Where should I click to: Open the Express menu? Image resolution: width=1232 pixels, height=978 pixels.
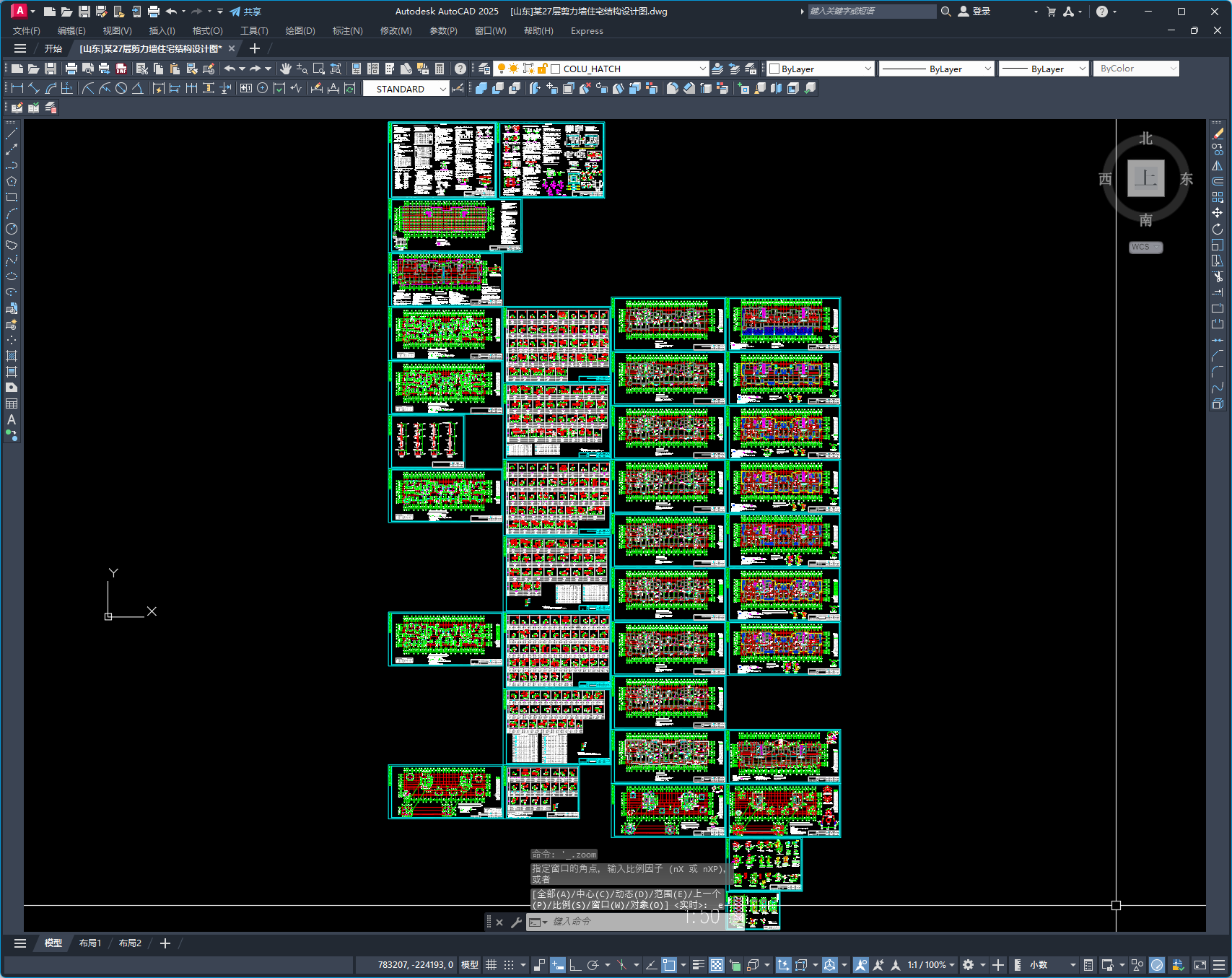coord(587,31)
